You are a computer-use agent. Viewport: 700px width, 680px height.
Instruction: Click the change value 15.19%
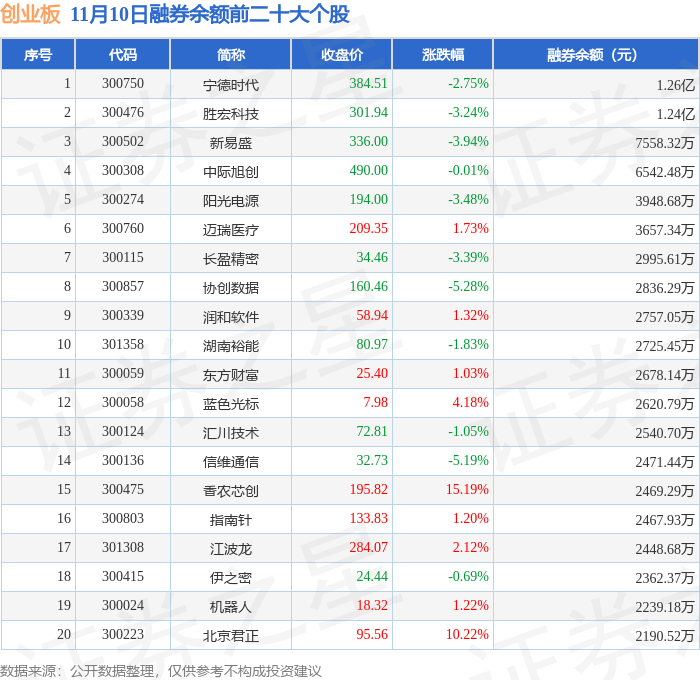click(x=467, y=490)
